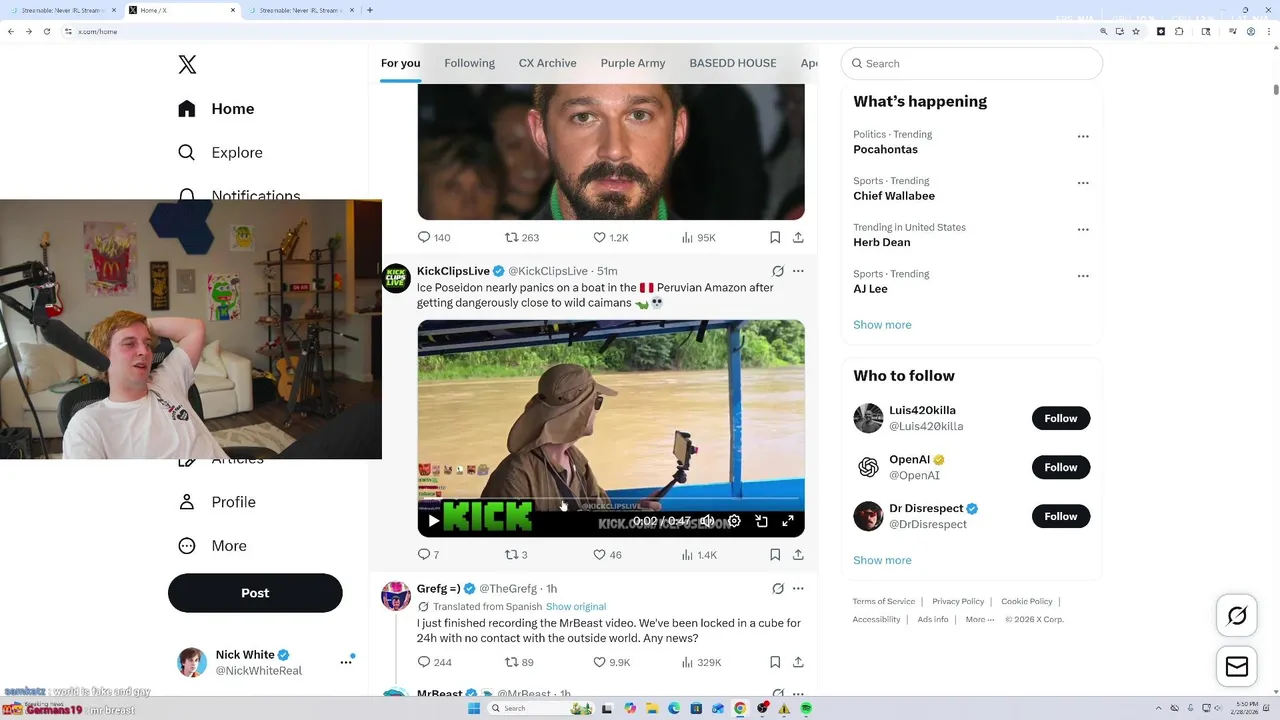This screenshot has height=720, width=1280.
Task: Open account options next to Nick White
Action: [x=346, y=662]
